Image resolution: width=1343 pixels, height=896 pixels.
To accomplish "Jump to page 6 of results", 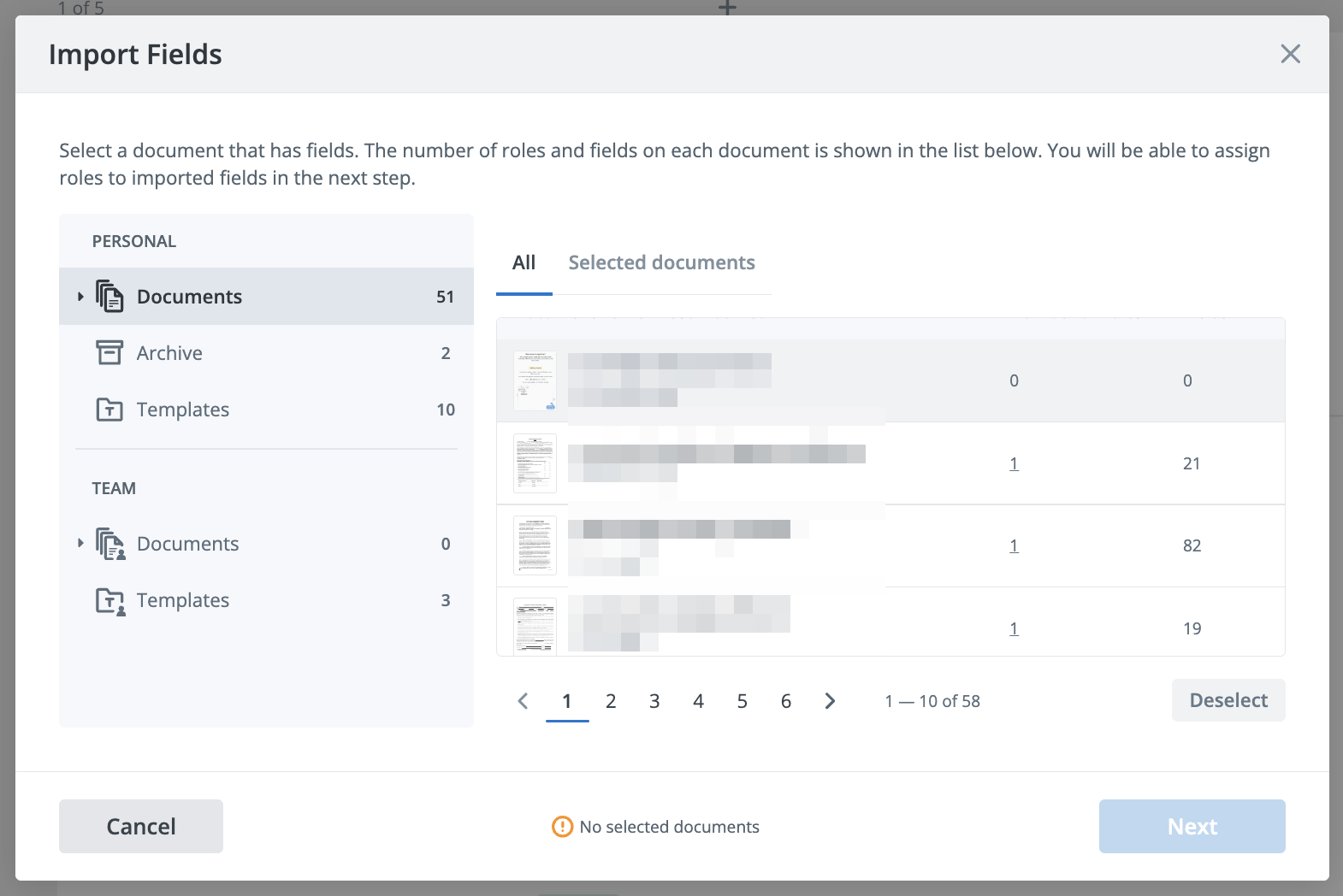I will [786, 701].
